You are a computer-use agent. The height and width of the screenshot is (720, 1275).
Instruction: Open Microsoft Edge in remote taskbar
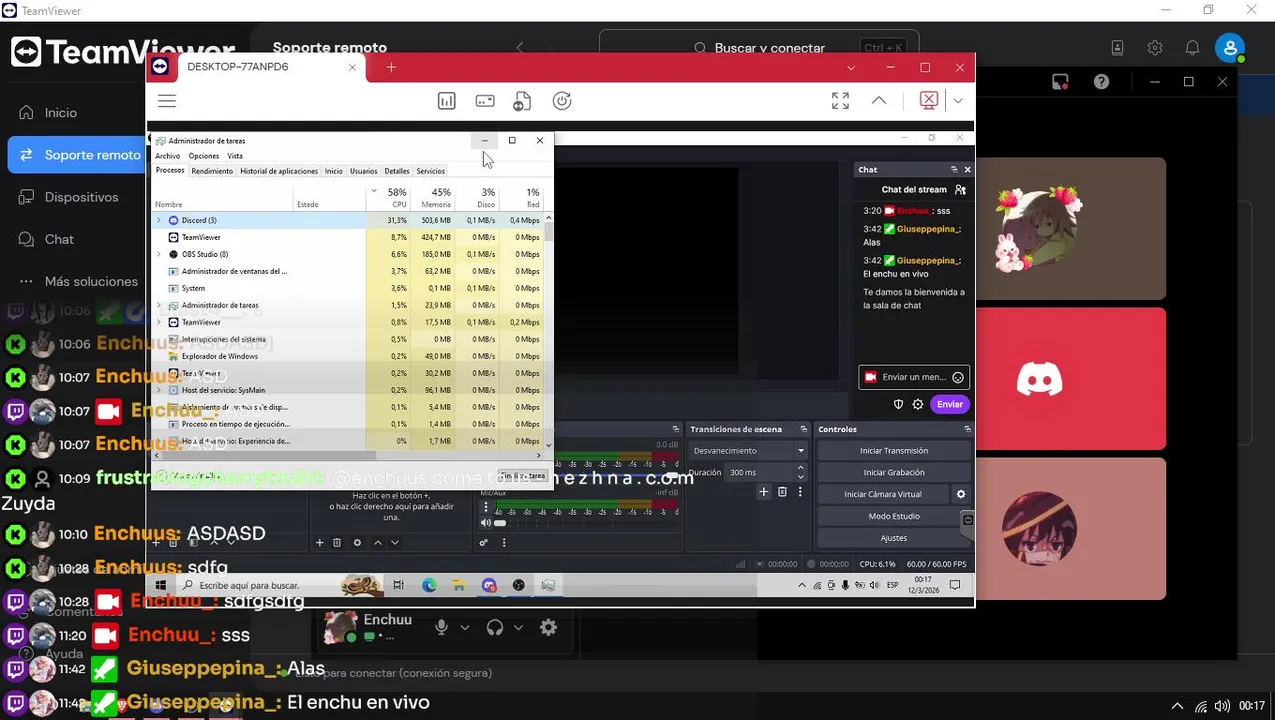(429, 585)
